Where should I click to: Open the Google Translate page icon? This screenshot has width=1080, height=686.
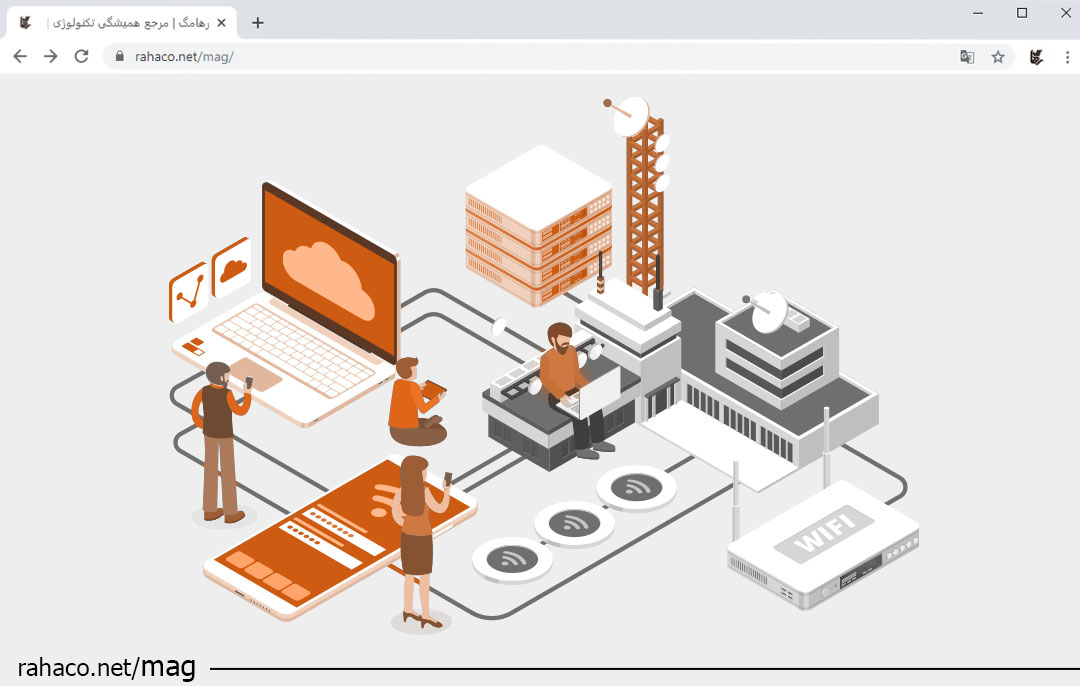tap(967, 57)
